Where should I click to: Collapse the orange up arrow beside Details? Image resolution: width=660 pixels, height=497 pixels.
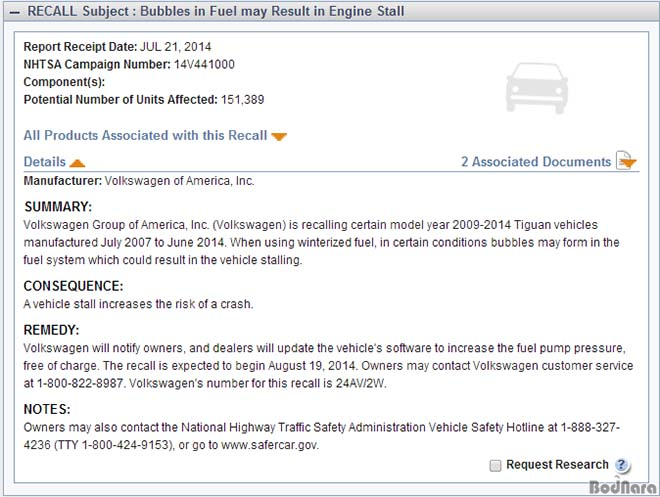[77, 163]
